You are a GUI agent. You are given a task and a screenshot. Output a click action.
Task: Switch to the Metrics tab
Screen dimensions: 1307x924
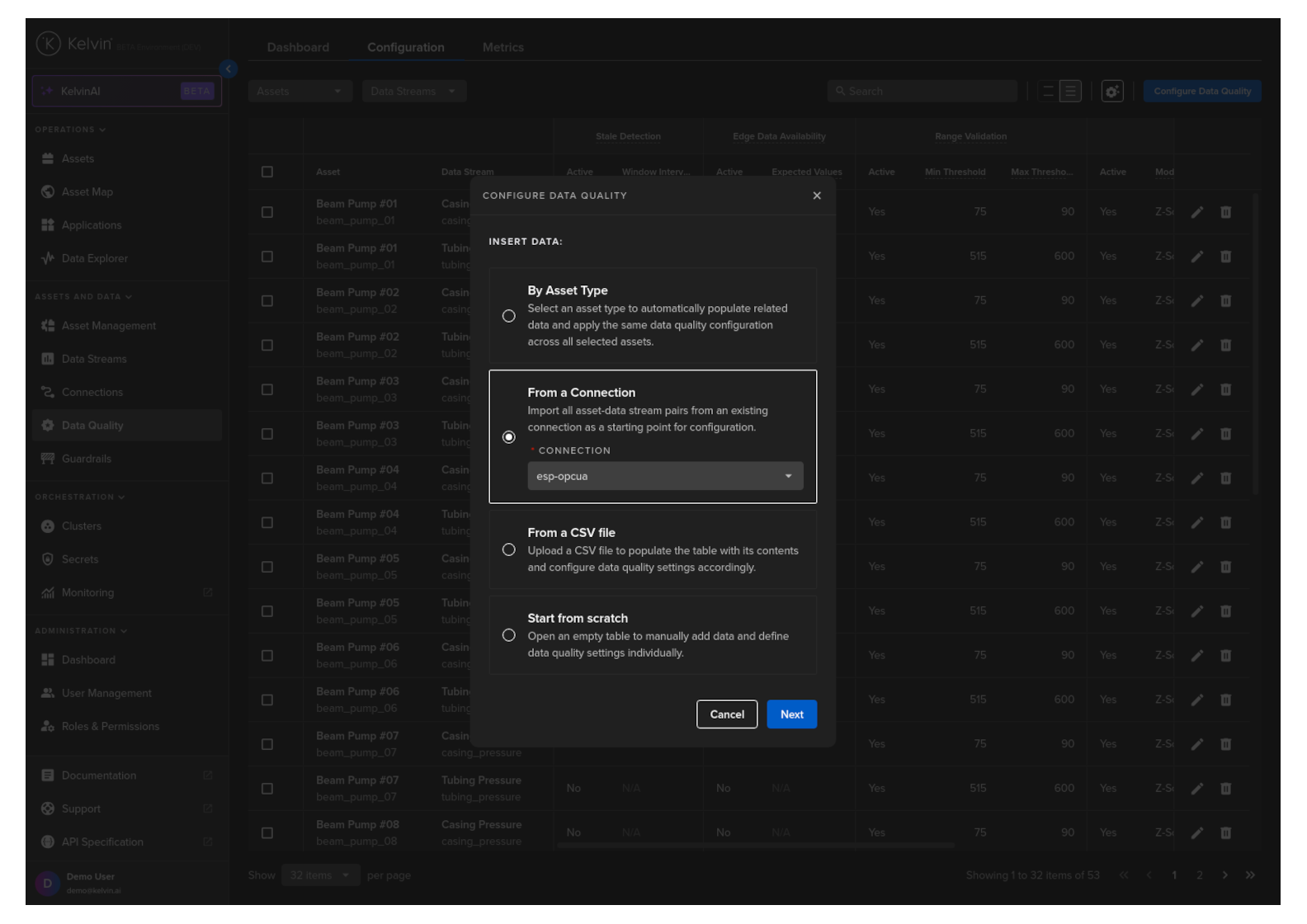tap(503, 48)
